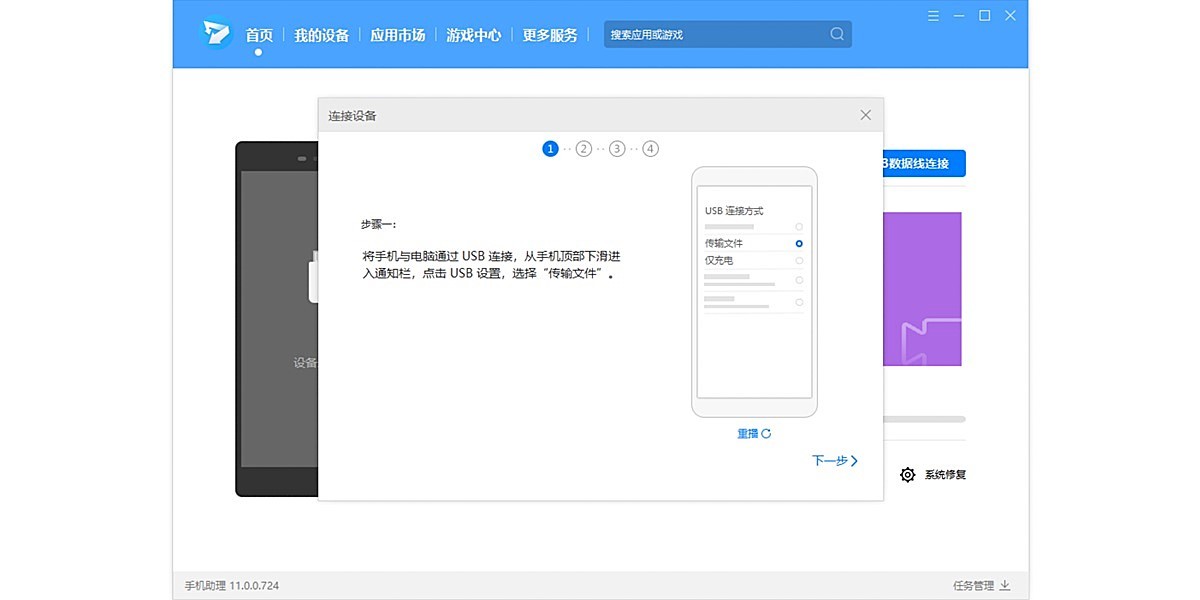Replay the animation via 重播 link
This screenshot has width=1200, height=600.
748,433
